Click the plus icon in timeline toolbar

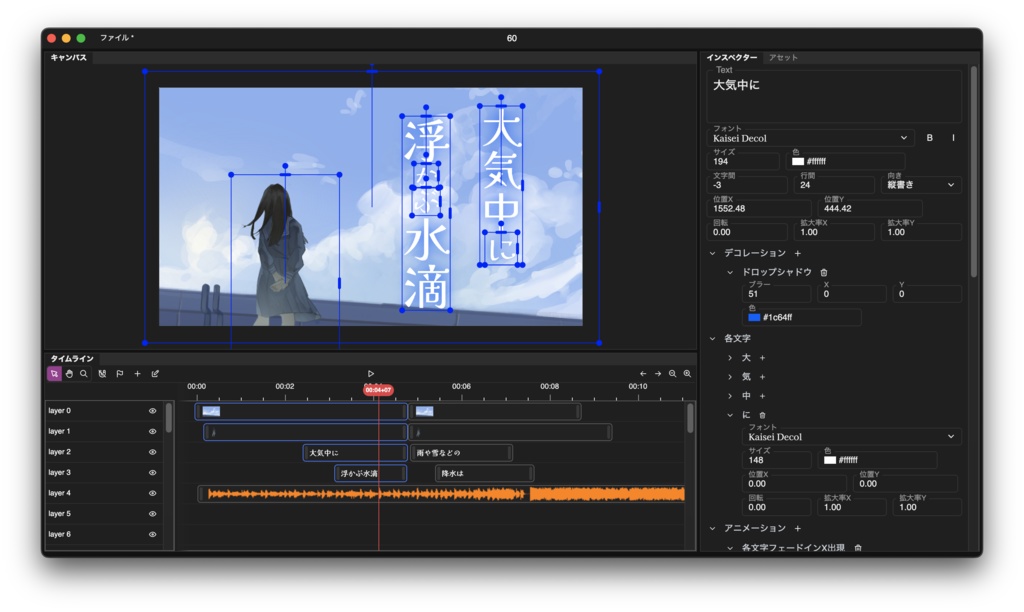click(137, 374)
